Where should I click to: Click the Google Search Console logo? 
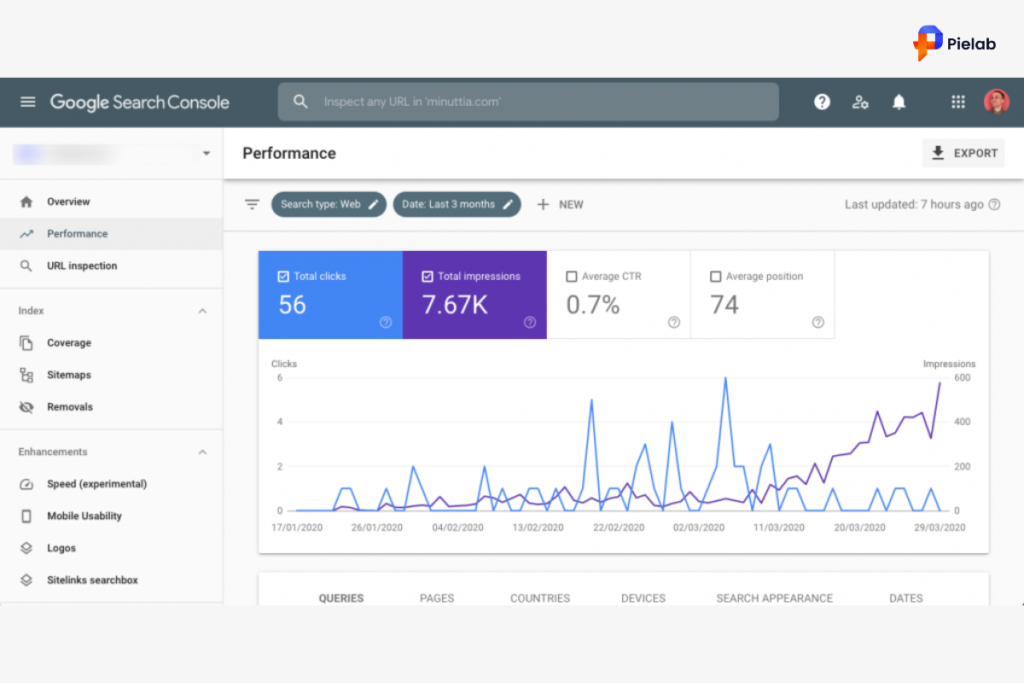pos(140,102)
